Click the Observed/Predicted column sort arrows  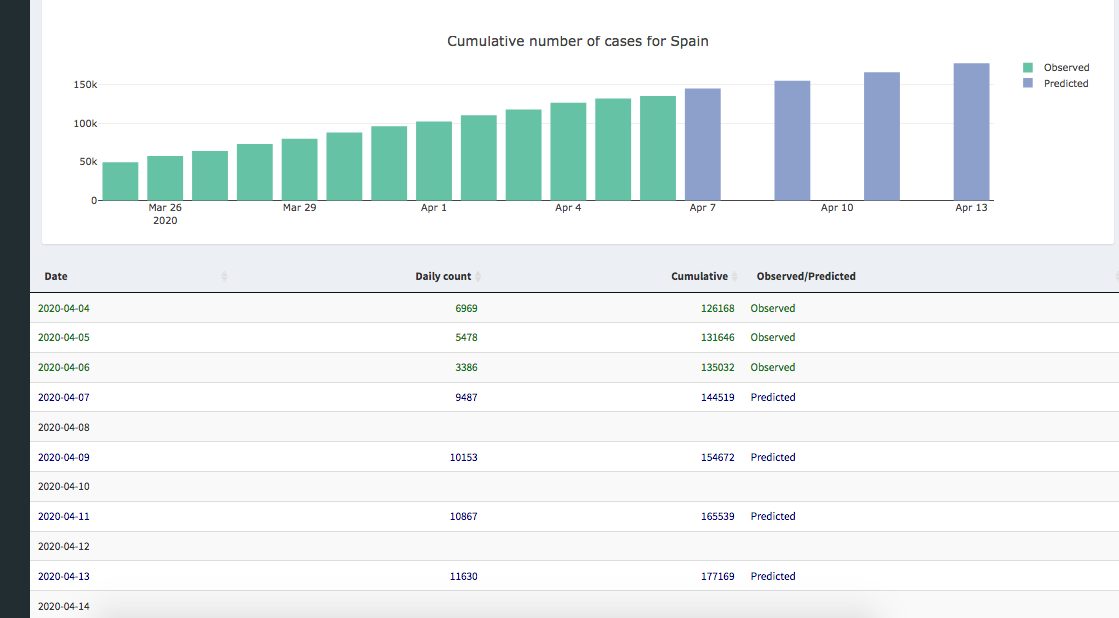click(x=1116, y=276)
